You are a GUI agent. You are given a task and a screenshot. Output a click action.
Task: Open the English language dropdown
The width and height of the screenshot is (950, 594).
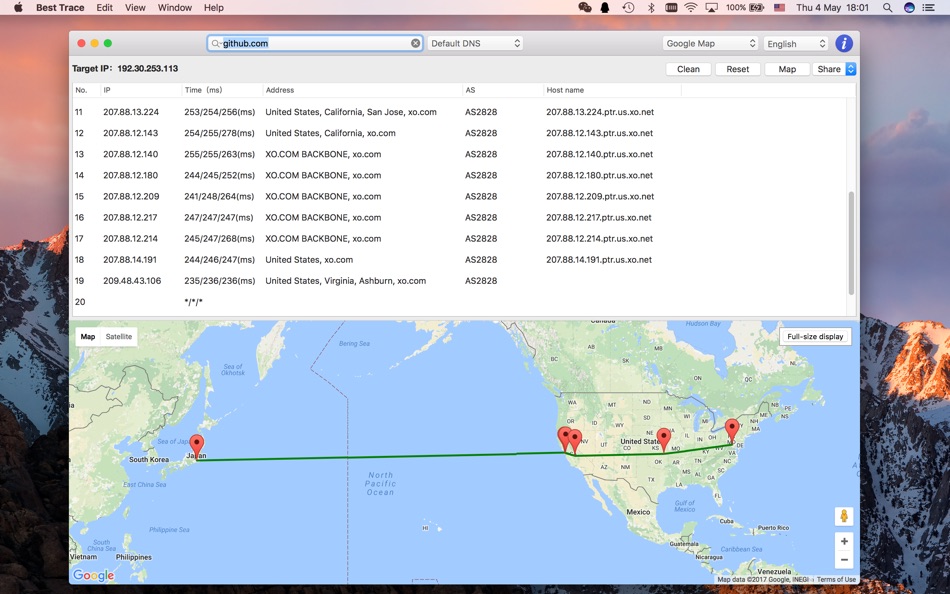tap(796, 44)
